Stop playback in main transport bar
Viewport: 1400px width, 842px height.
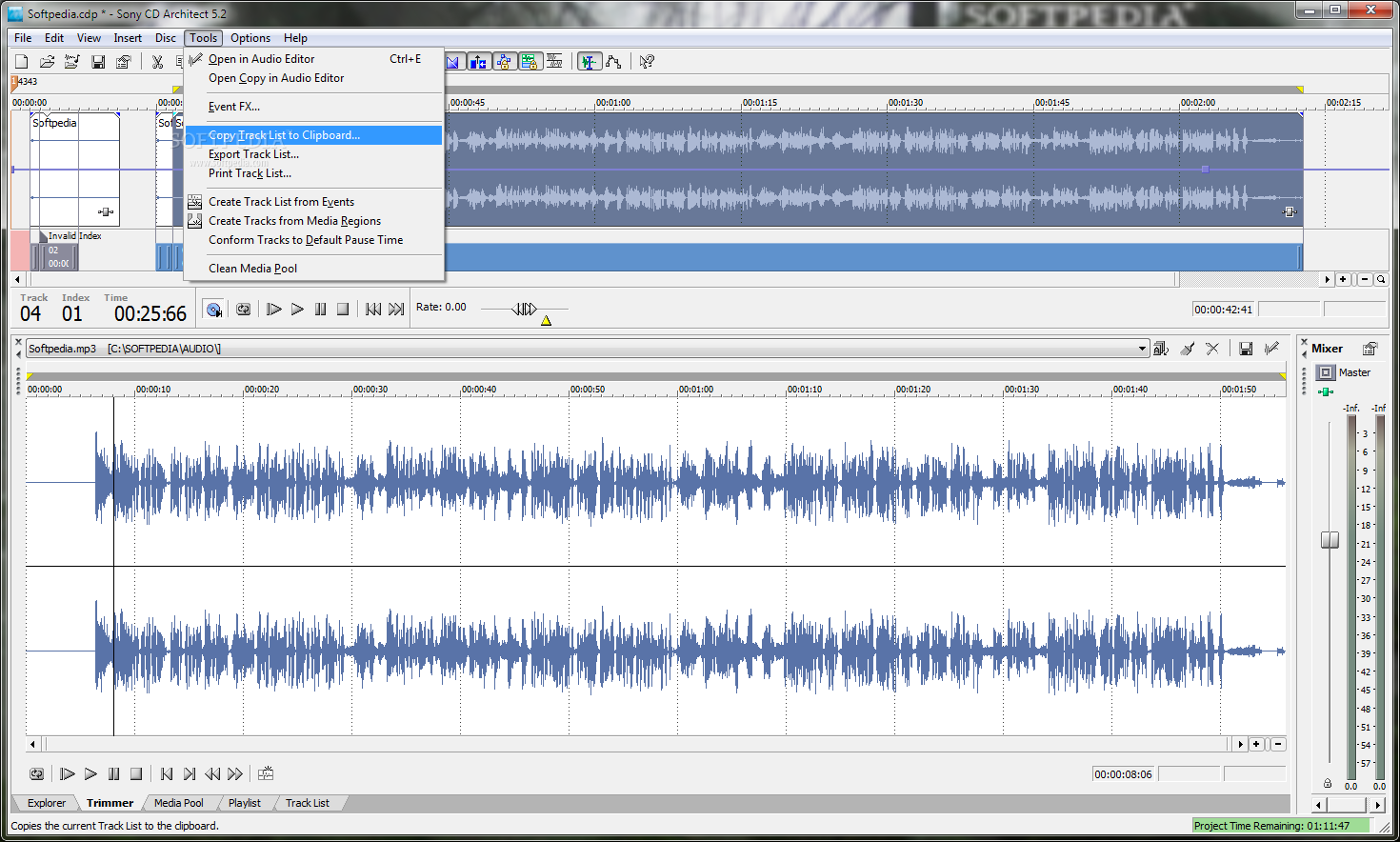[x=343, y=310]
